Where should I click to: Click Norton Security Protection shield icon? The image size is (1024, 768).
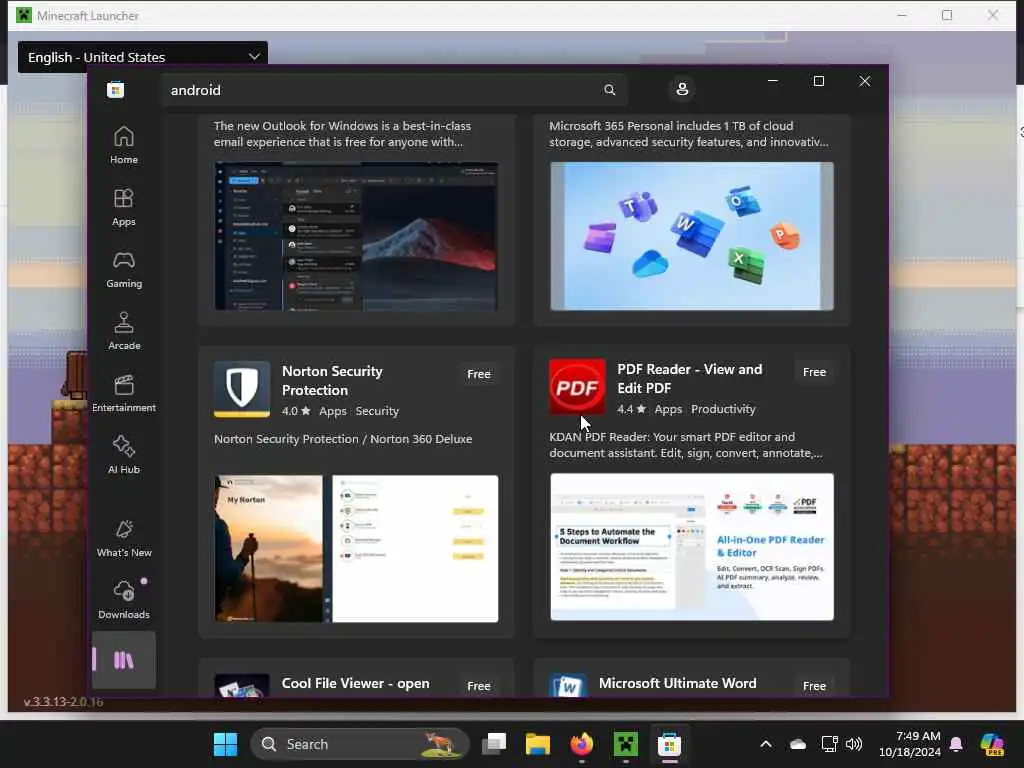242,389
